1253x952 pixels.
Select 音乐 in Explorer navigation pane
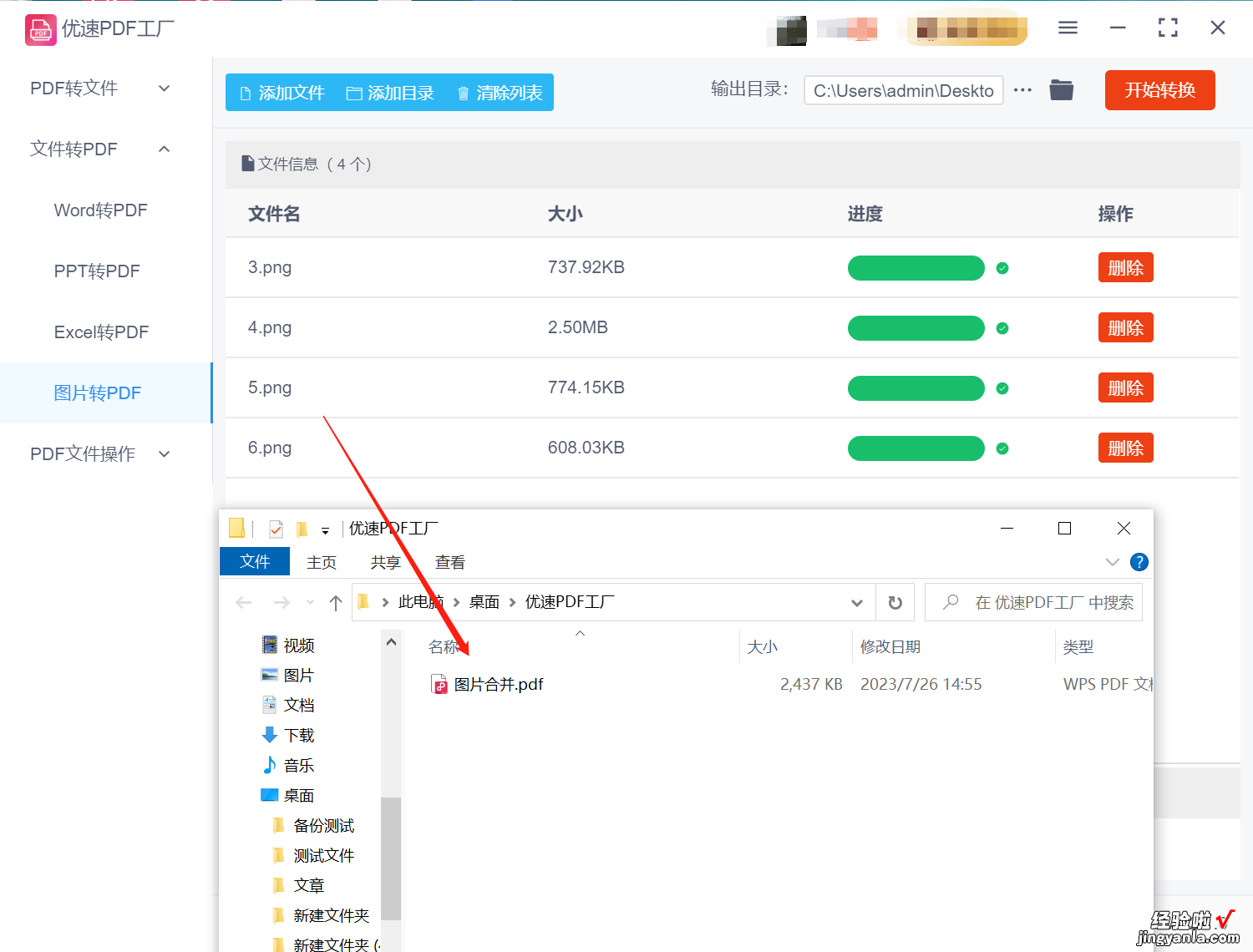(x=288, y=766)
